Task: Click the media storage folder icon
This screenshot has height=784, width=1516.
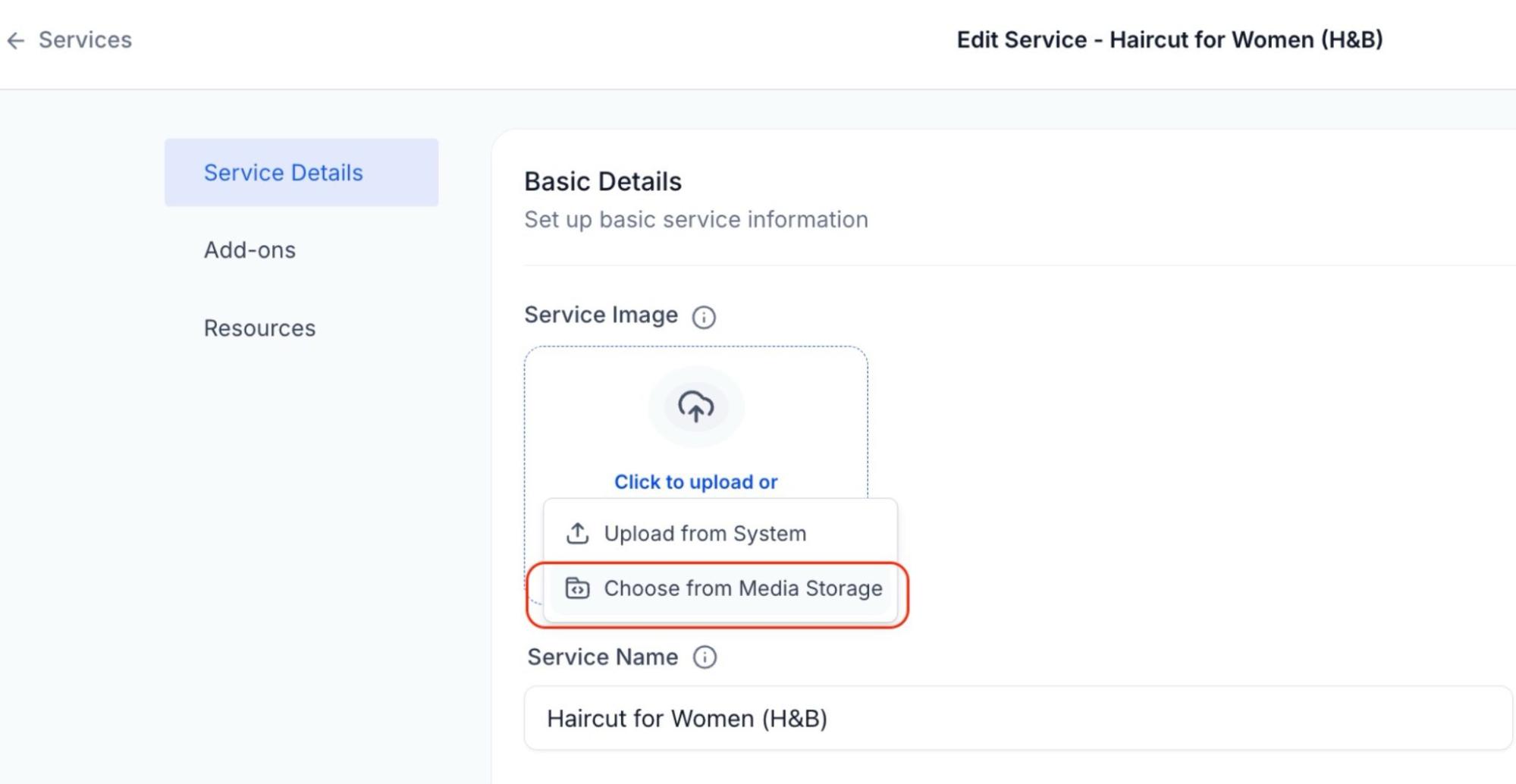Action: (x=577, y=588)
